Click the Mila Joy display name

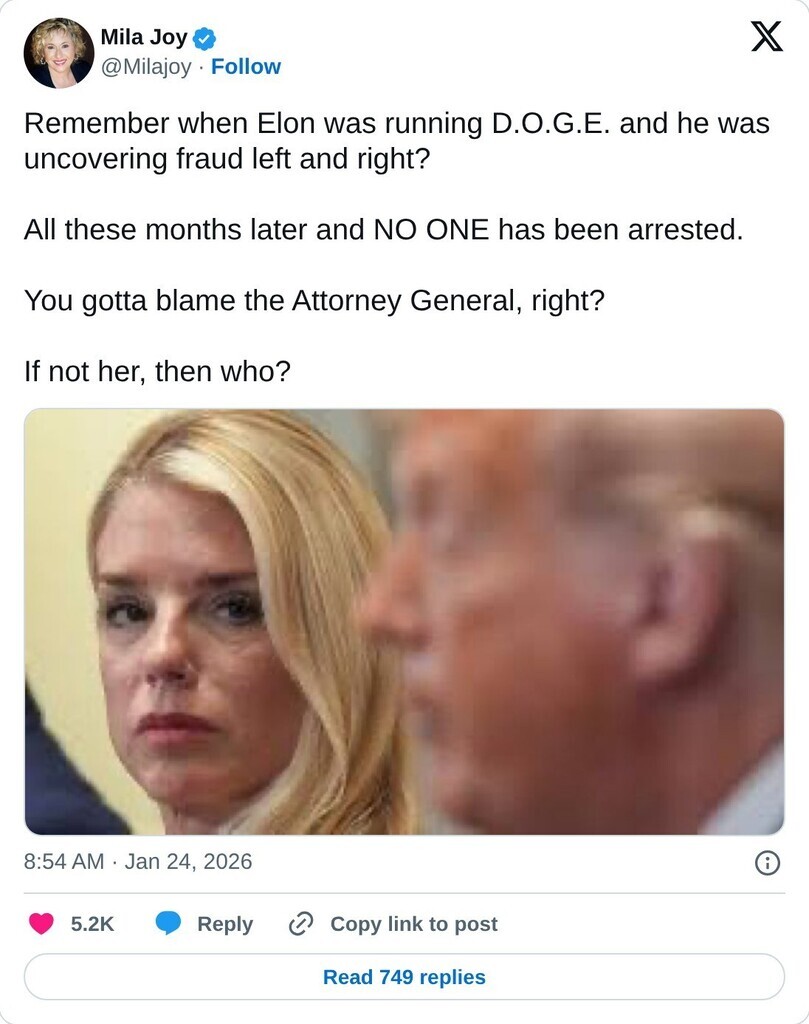click(144, 37)
